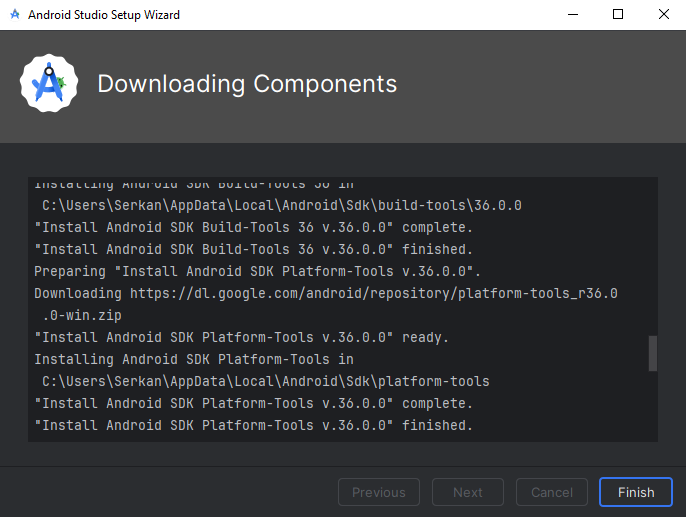The width and height of the screenshot is (686, 517).
Task: Click the ".0-win.zip" log line
Action: (82, 315)
